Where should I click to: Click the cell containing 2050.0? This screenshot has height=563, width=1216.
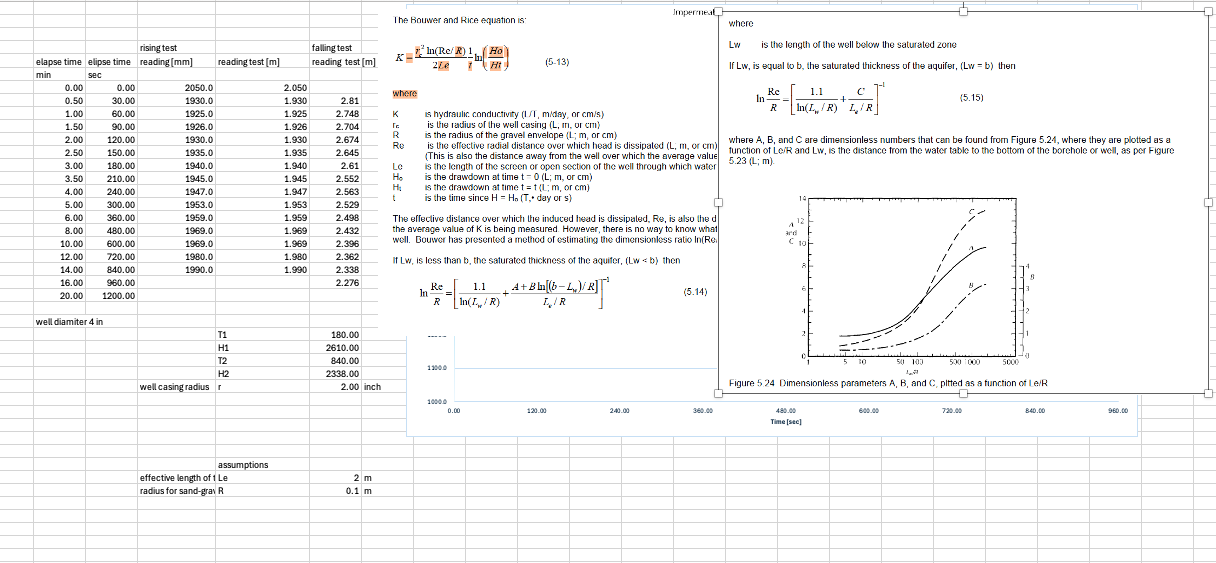click(176, 88)
